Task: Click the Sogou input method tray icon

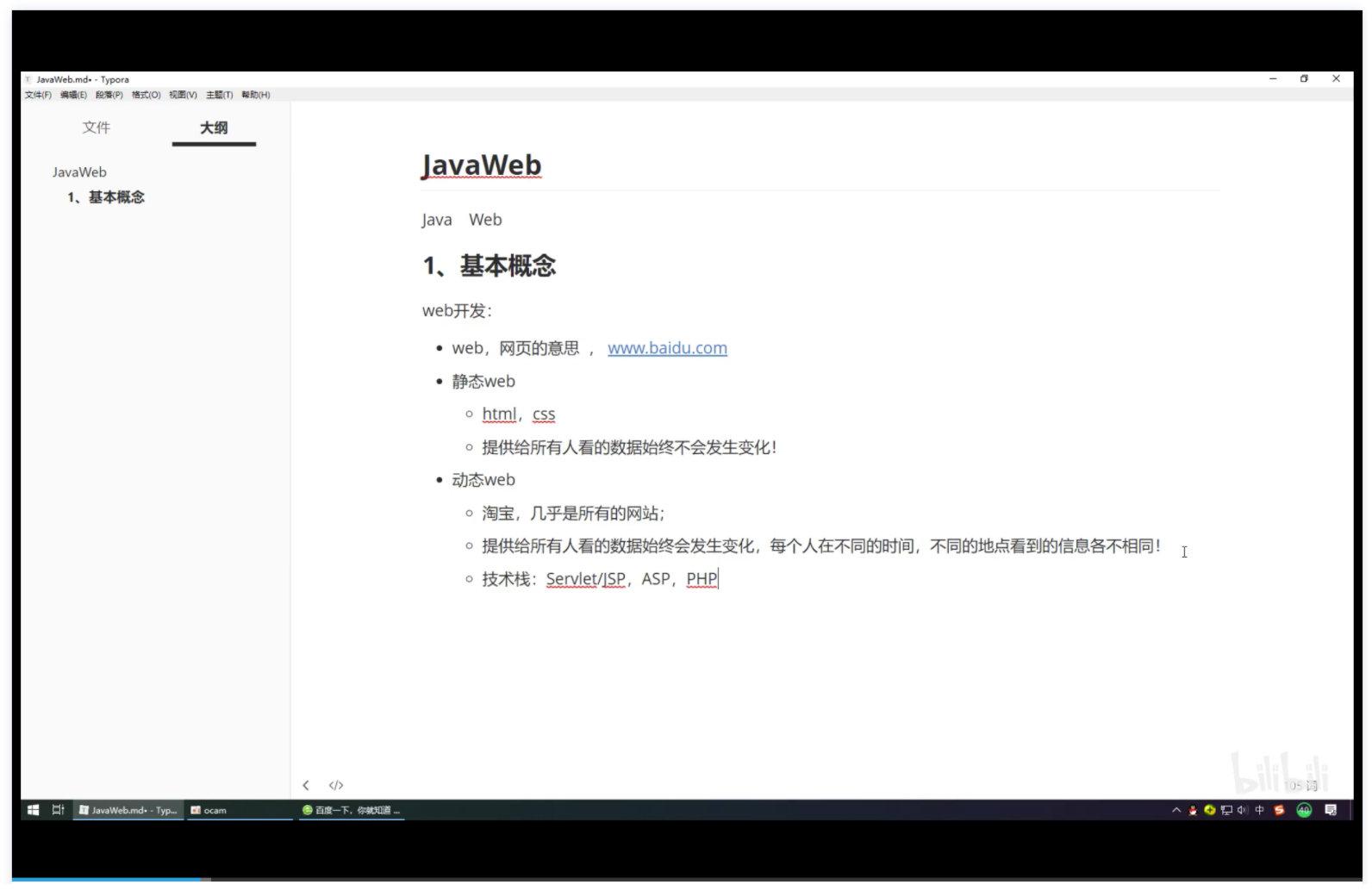Action: click(x=1279, y=810)
